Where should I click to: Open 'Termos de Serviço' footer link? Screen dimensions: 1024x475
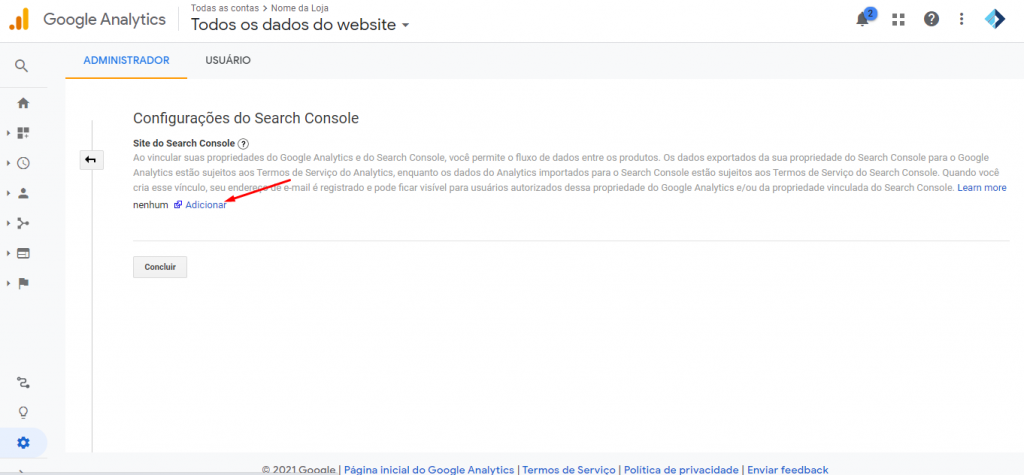tap(569, 469)
